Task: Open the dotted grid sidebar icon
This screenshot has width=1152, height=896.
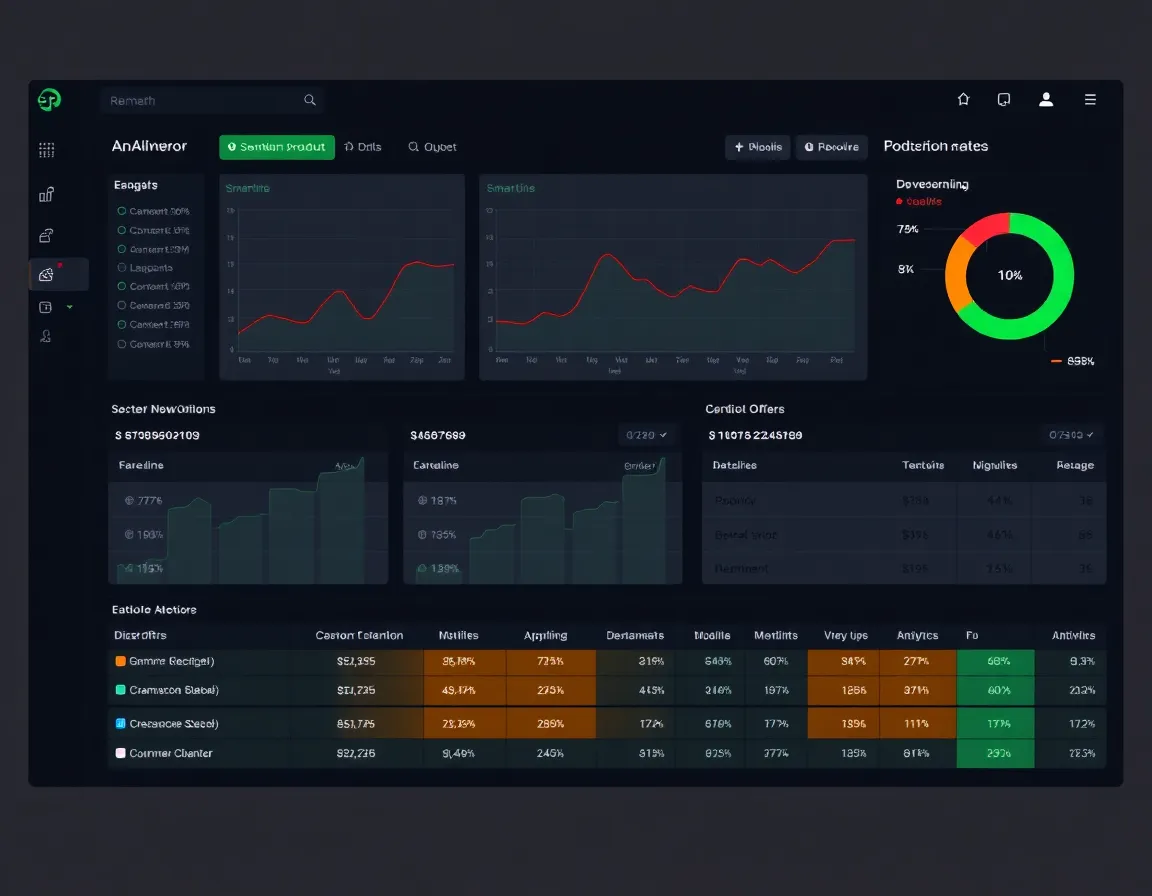Action: point(46,150)
